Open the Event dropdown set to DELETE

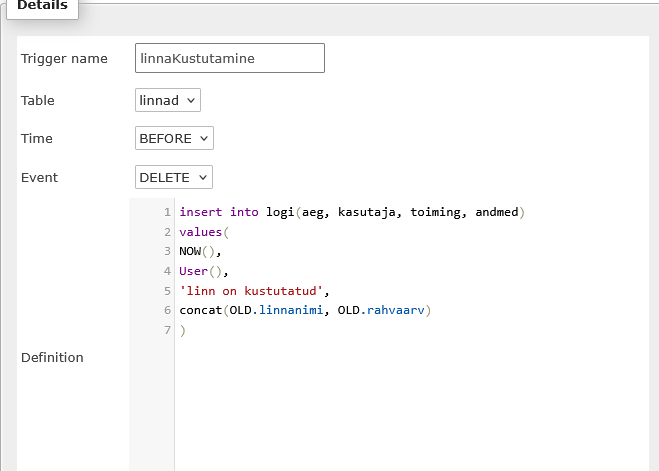(174, 177)
